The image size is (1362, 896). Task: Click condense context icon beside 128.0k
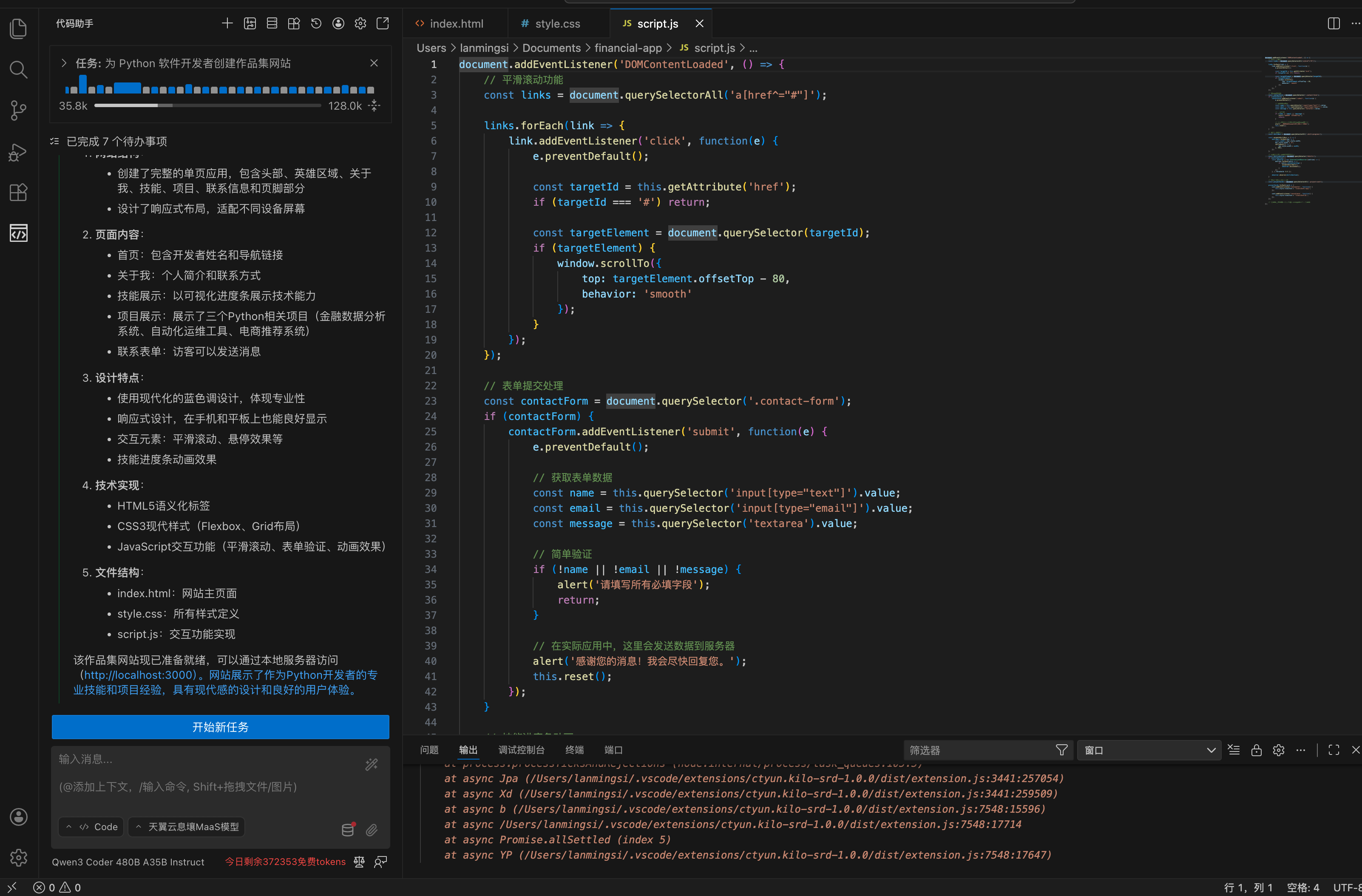(374, 106)
